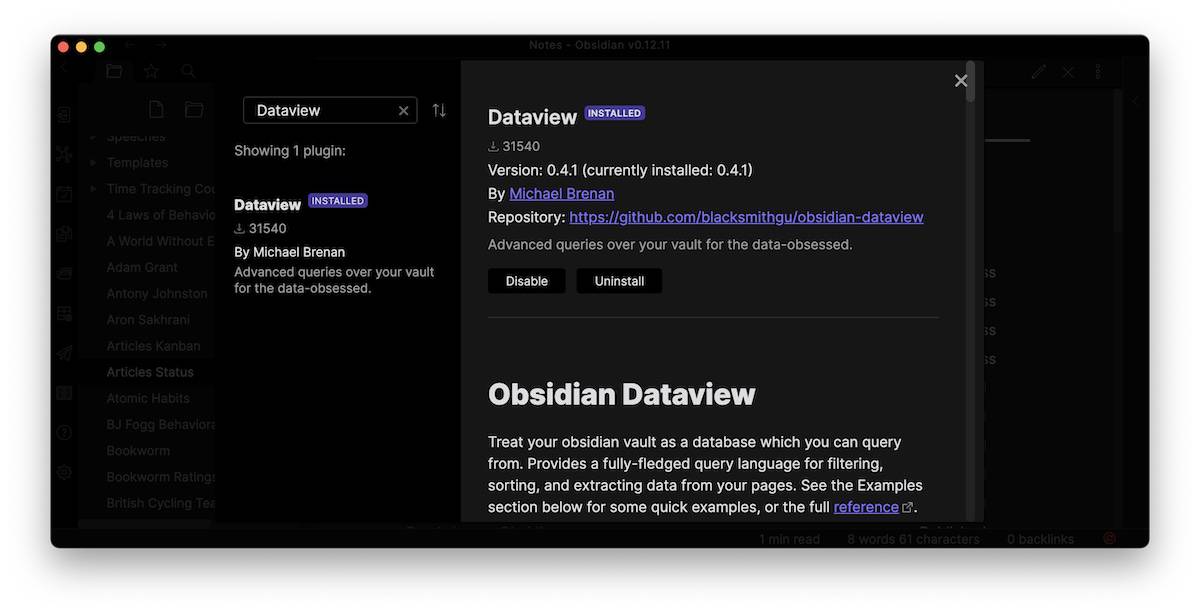Click the 8 words 61 characters status
The width and height of the screenshot is (1200, 615).
913,539
